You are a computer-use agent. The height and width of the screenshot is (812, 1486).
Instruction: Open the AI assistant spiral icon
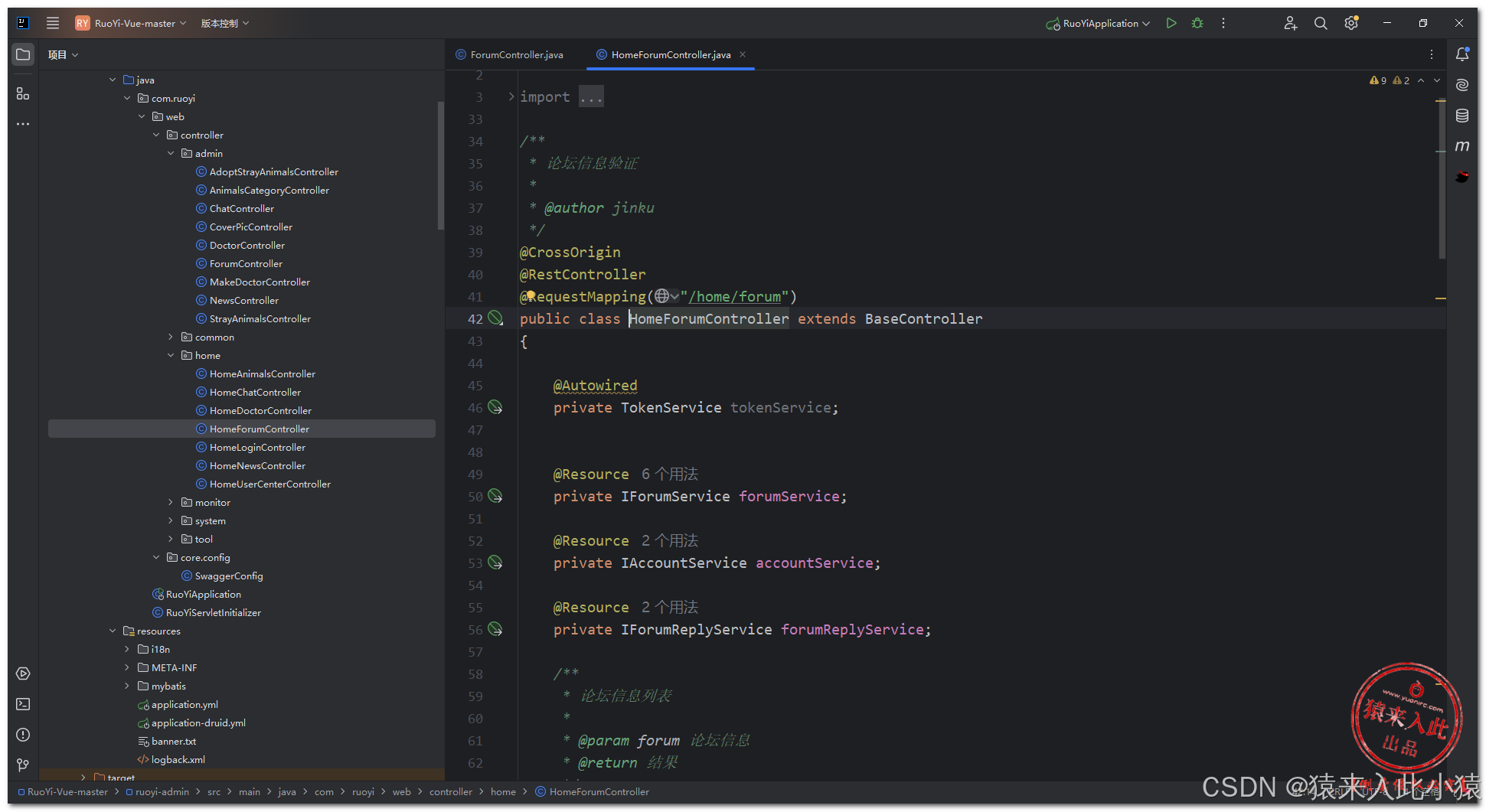1462,85
